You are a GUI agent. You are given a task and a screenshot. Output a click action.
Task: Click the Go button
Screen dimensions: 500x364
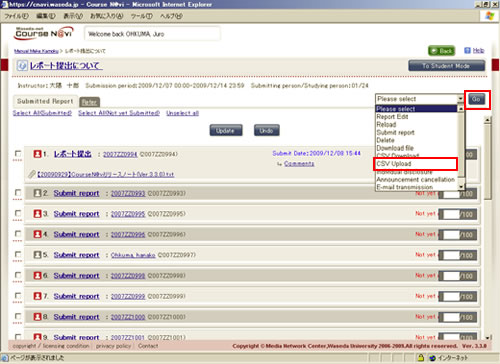click(476, 99)
